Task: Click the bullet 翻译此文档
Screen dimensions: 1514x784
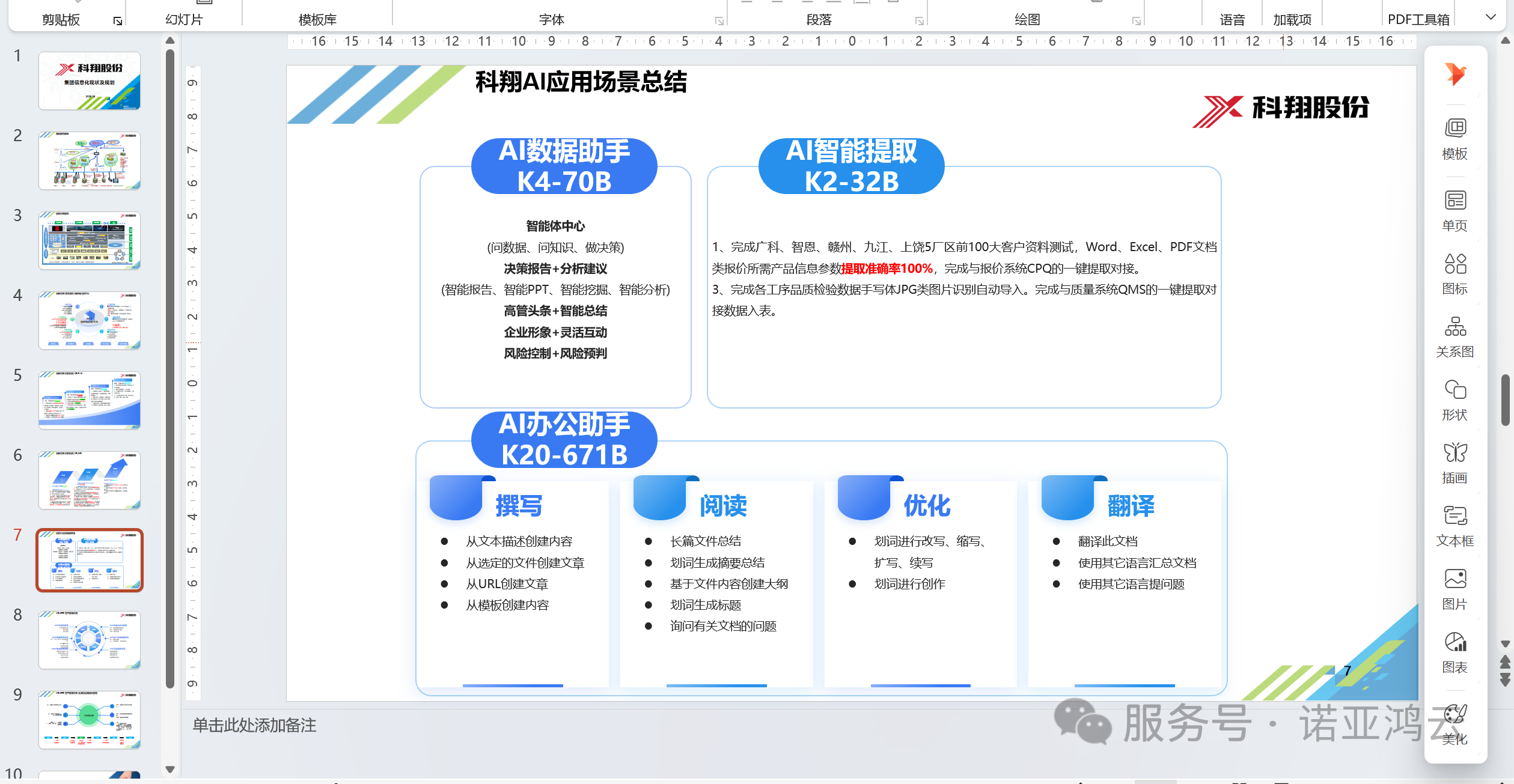Action: tap(1108, 541)
